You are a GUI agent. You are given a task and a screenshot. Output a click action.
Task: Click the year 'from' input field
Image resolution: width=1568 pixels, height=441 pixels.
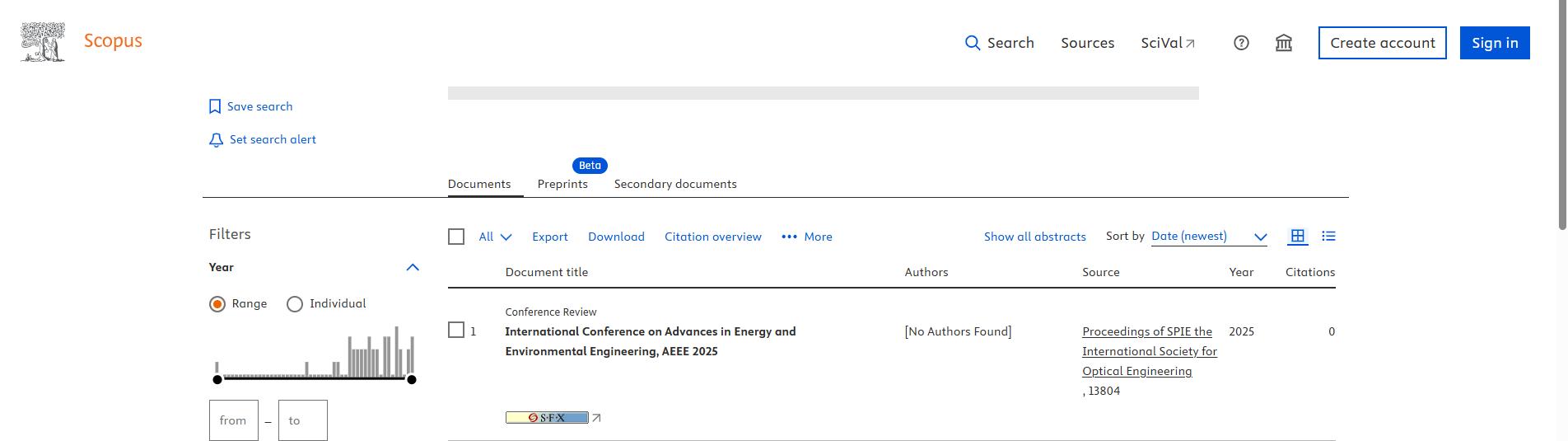[233, 420]
